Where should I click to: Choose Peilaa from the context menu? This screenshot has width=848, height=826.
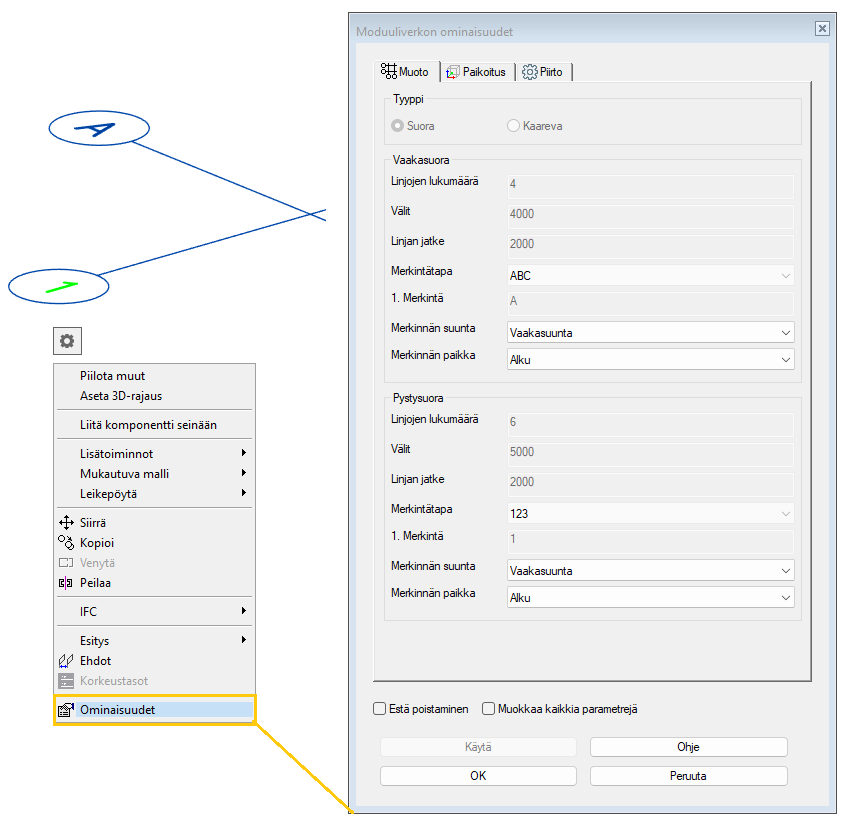coord(155,583)
